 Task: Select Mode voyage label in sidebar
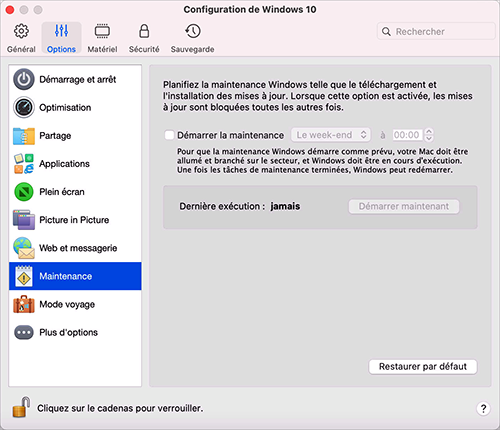click(x=67, y=304)
